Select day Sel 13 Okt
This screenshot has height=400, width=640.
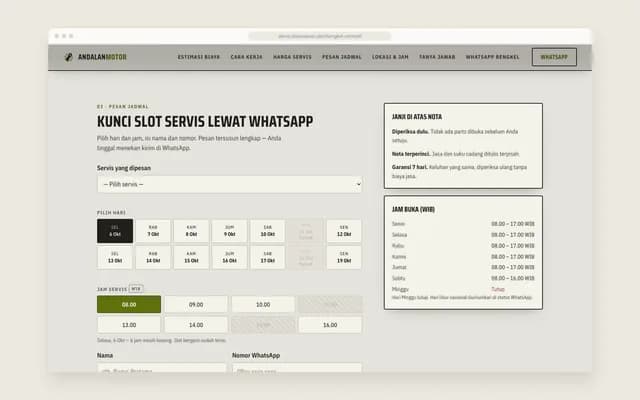tap(115, 258)
